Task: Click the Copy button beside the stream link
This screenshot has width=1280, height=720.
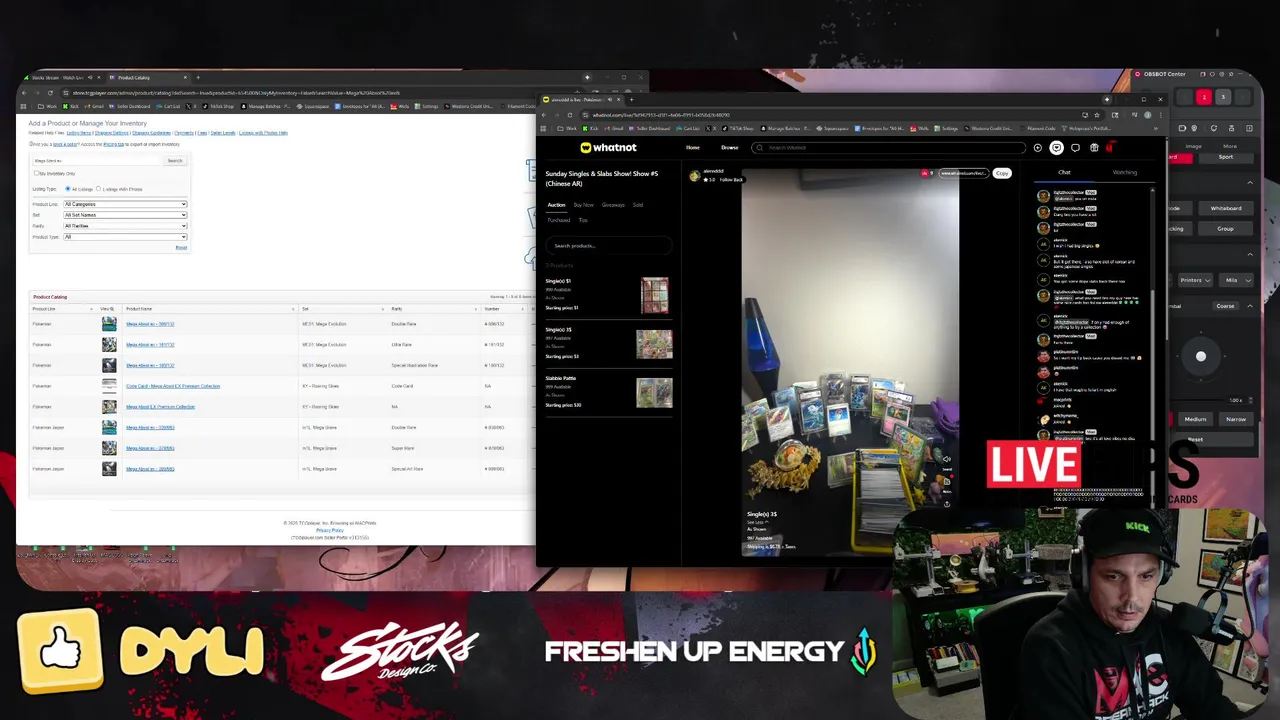Action: click(1002, 173)
